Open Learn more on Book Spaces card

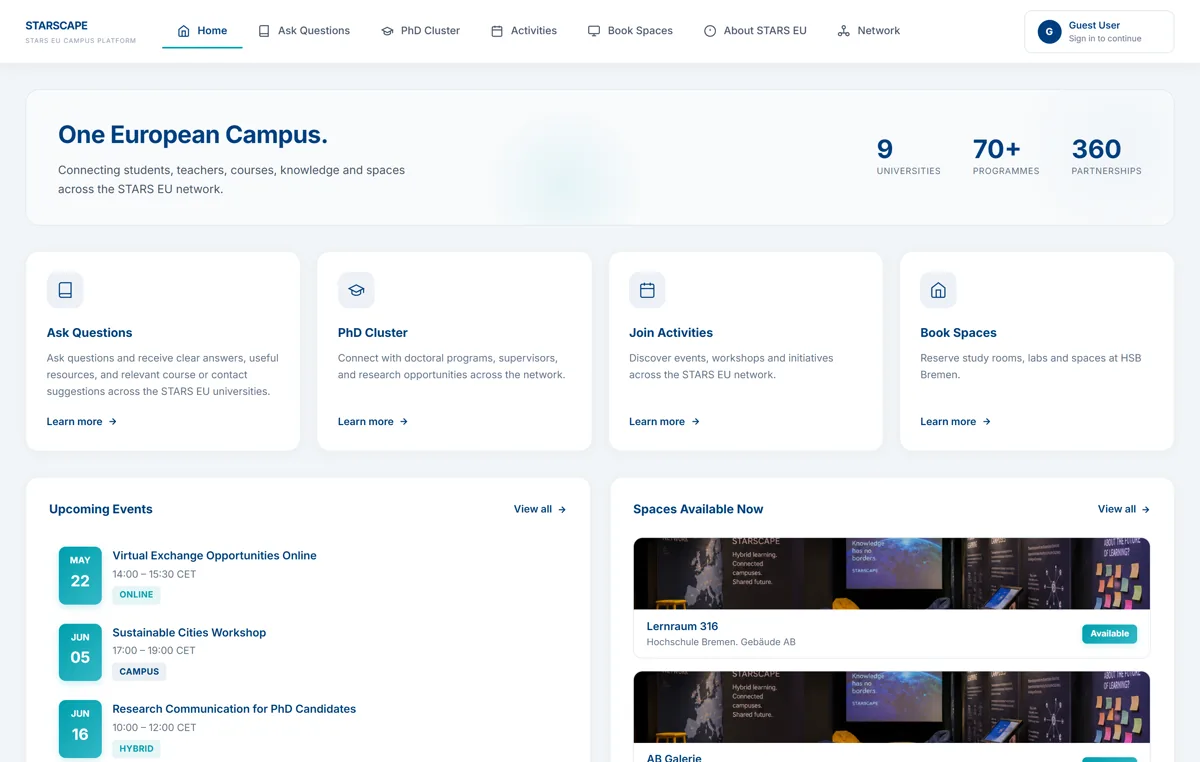(955, 422)
